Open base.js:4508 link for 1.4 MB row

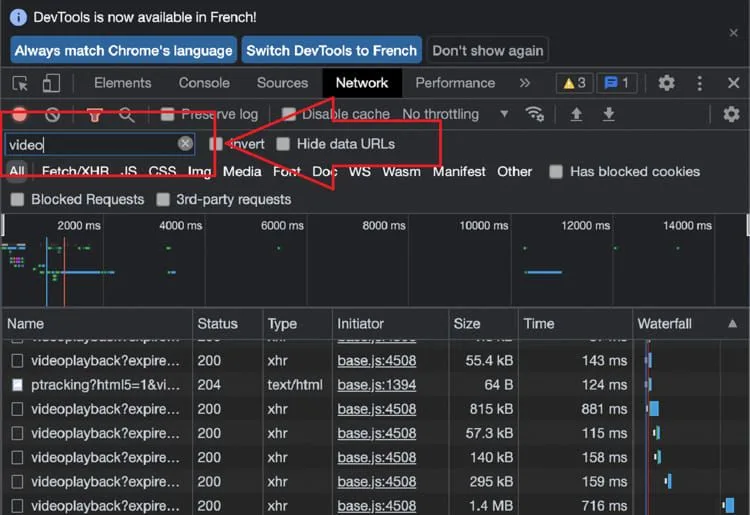click(376, 506)
